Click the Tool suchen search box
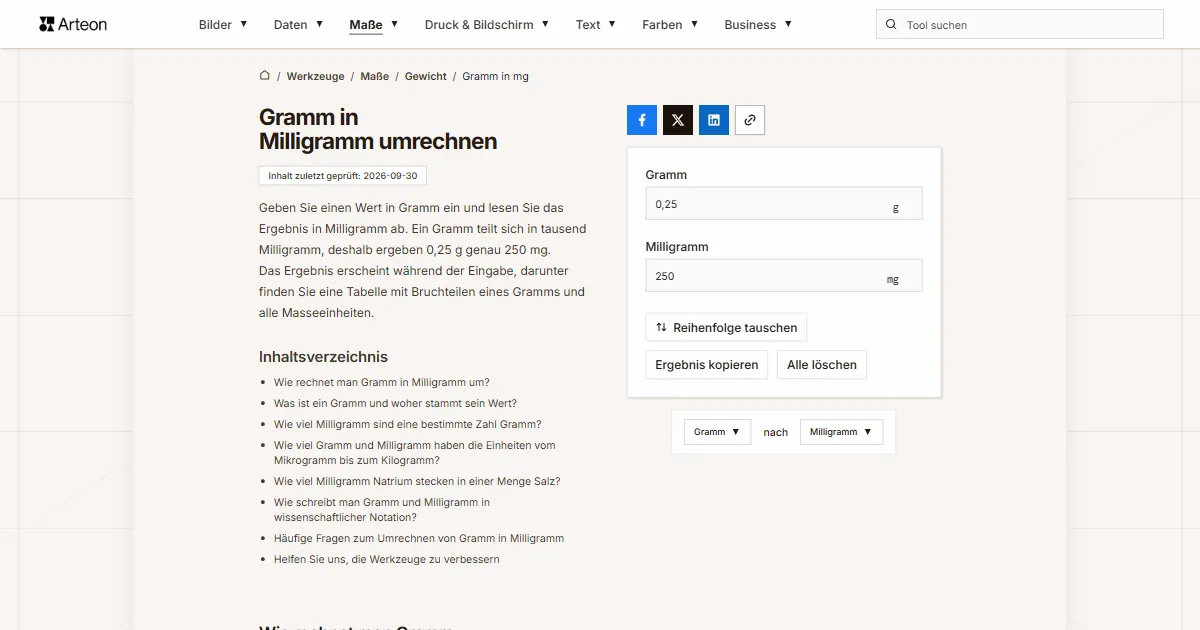 pyautogui.click(x=1020, y=24)
